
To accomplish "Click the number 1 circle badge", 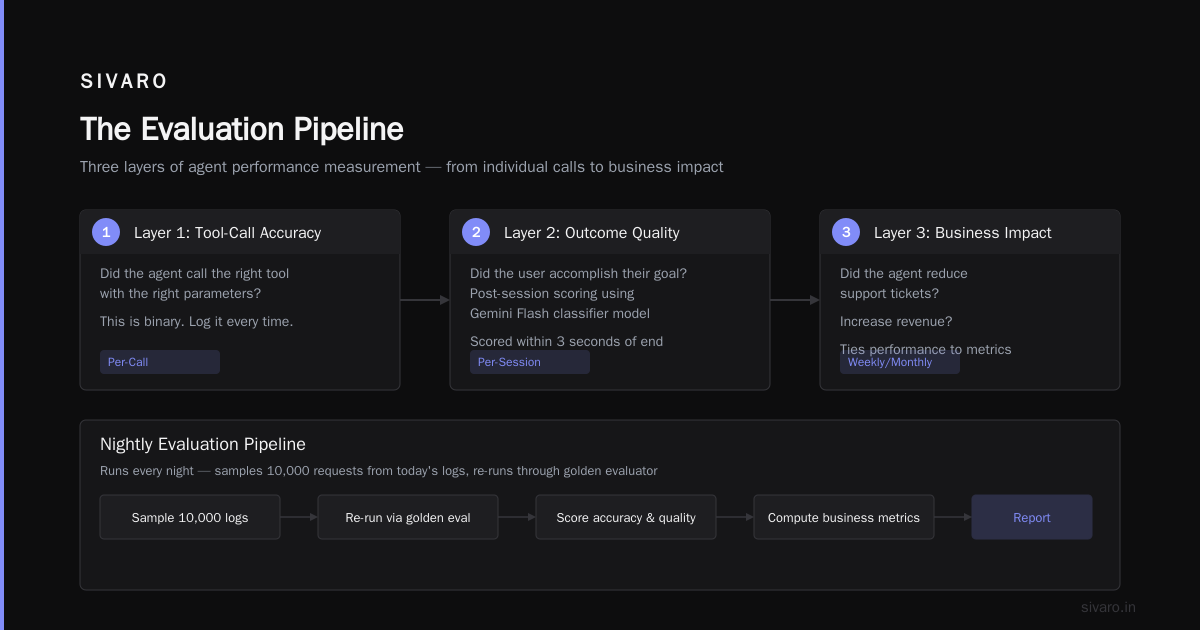I will pyautogui.click(x=106, y=232).
